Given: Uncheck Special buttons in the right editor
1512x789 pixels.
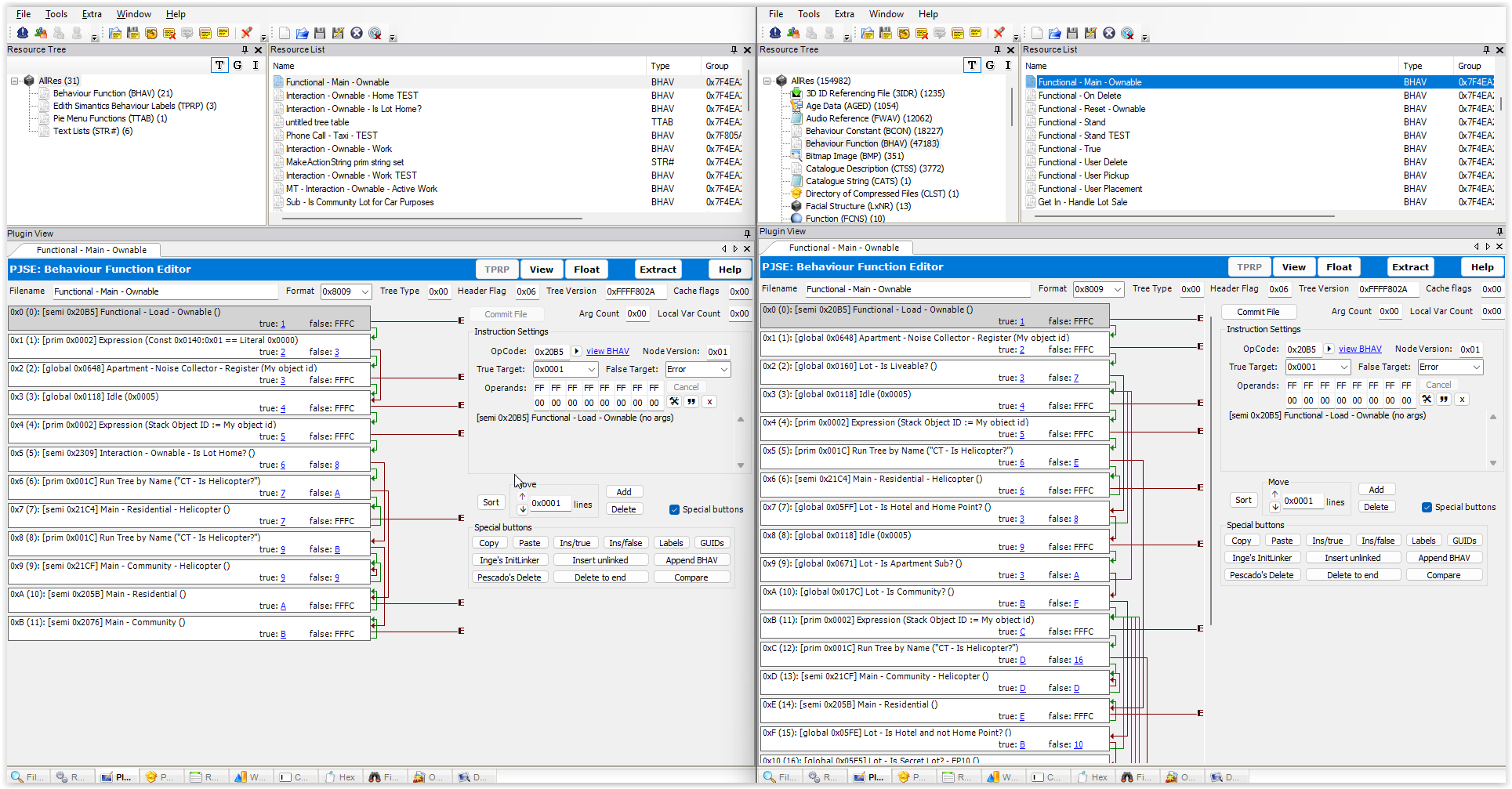Looking at the screenshot, I should [x=1427, y=507].
